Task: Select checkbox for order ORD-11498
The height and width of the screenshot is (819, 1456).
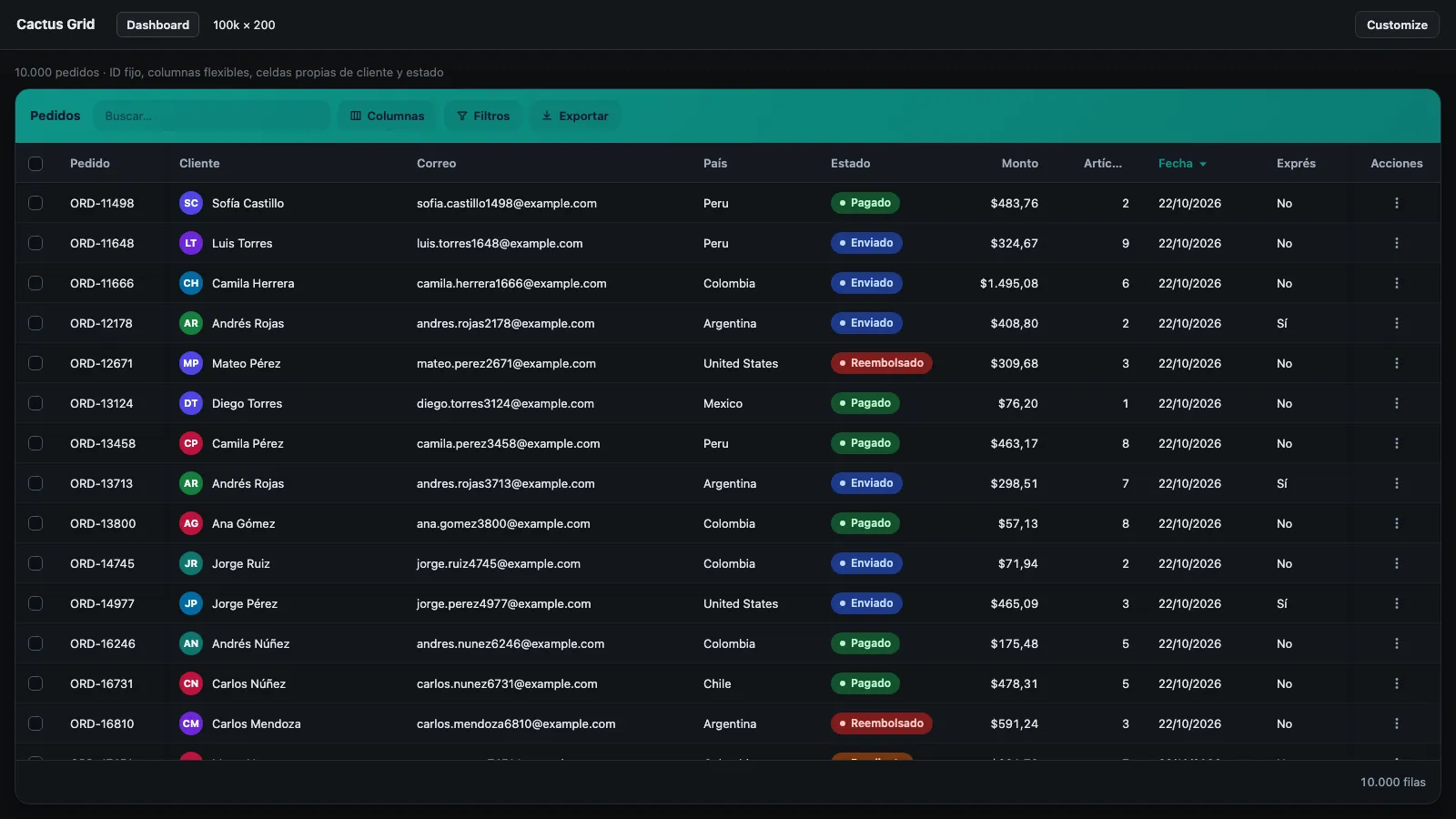Action: [x=35, y=203]
